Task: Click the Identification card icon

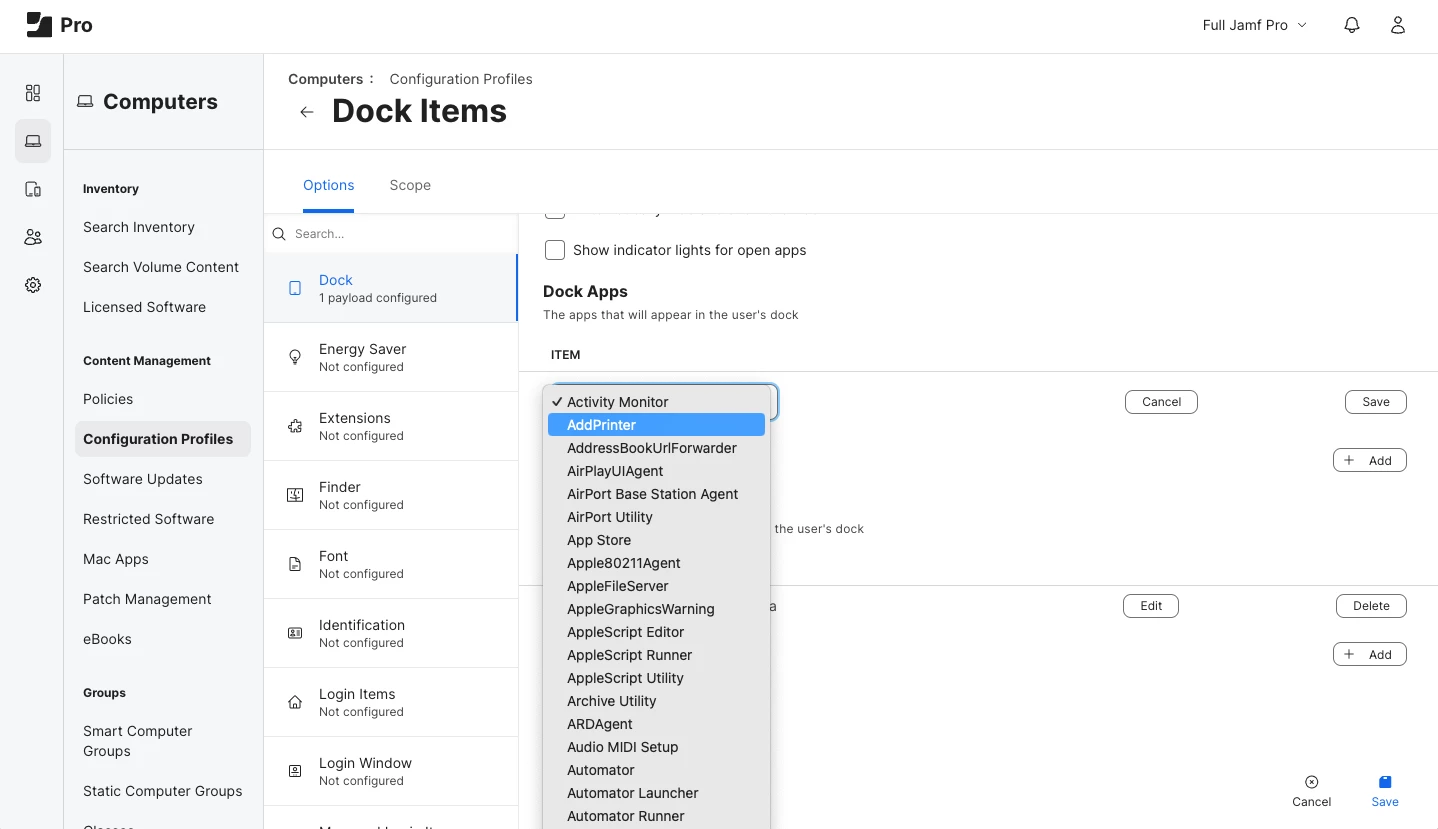Action: coord(295,633)
